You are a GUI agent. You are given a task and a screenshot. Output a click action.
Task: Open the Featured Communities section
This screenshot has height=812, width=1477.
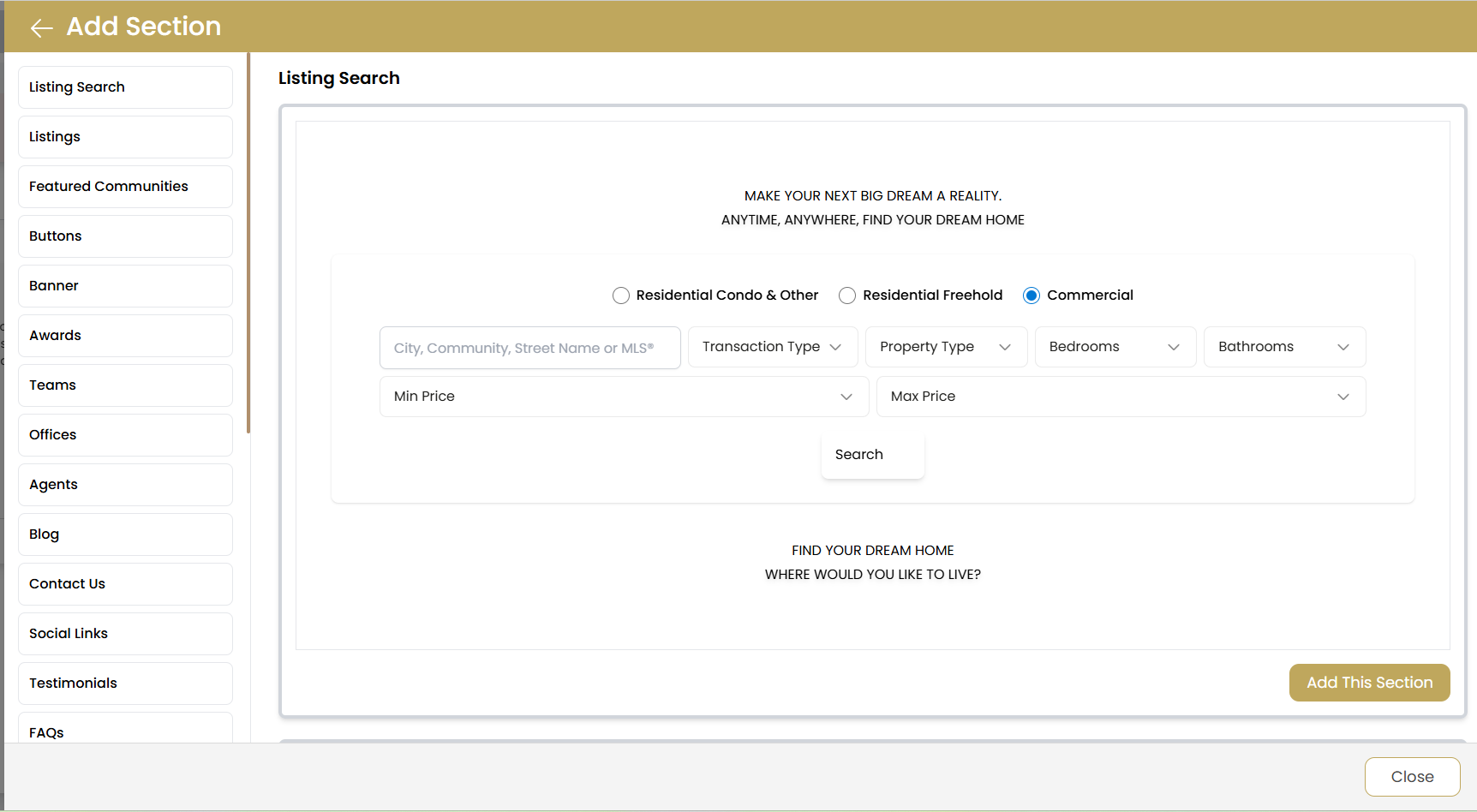(124, 186)
